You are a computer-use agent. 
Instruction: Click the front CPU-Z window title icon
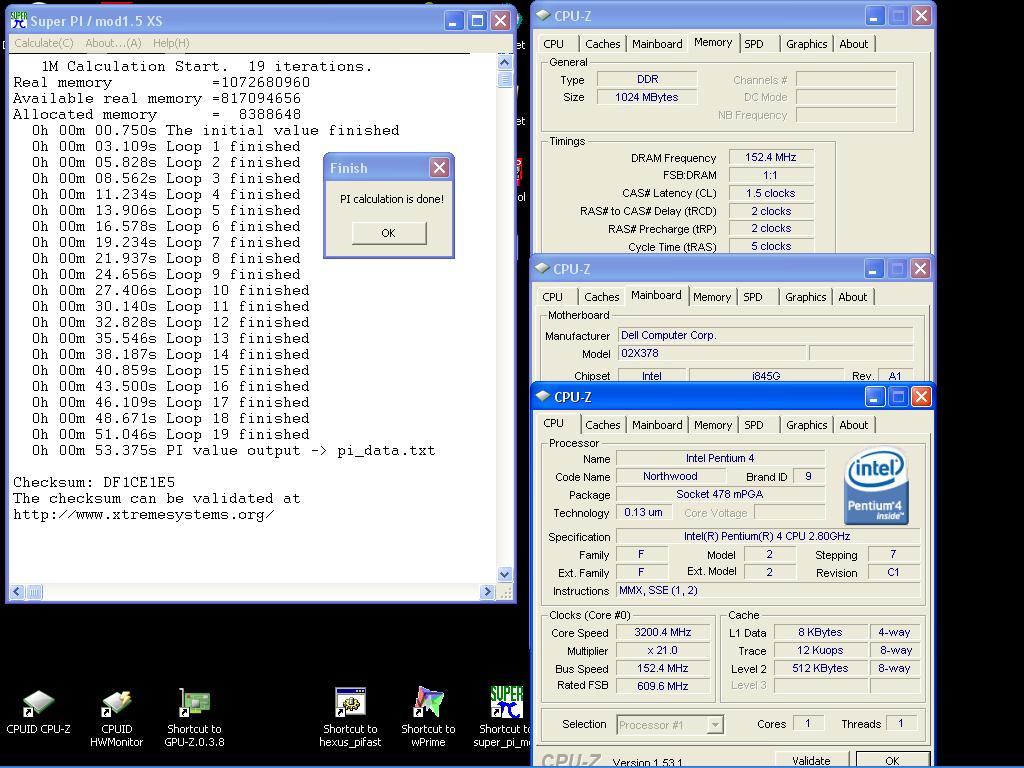(x=542, y=396)
